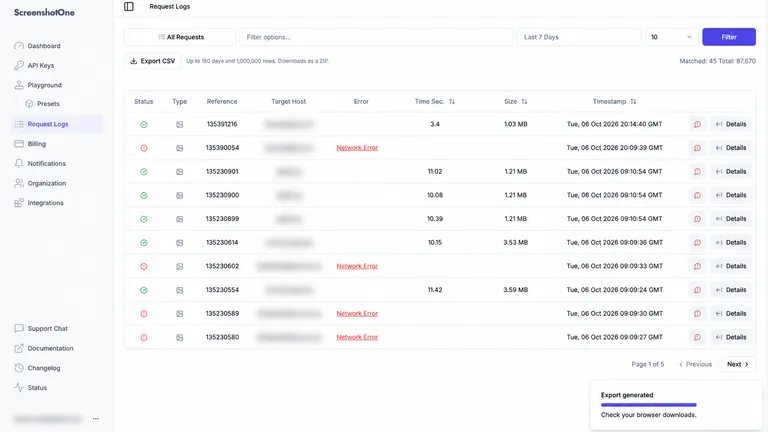Click the feedback chat icon for 135230899
The width and height of the screenshot is (768, 432).
pos(697,219)
